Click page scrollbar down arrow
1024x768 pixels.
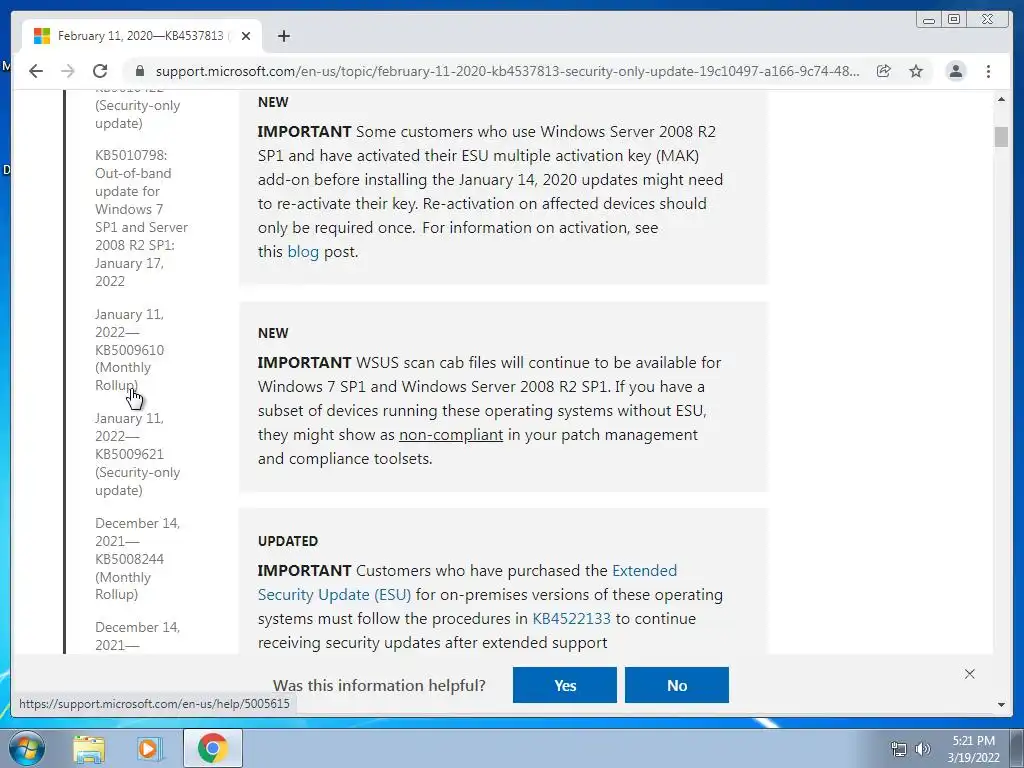1001,705
